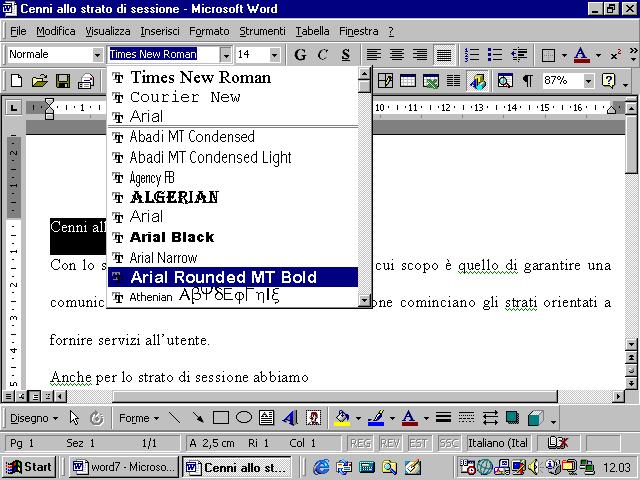Launch Internet Explorer from quick launch
The height and width of the screenshot is (480, 640).
coord(321,467)
